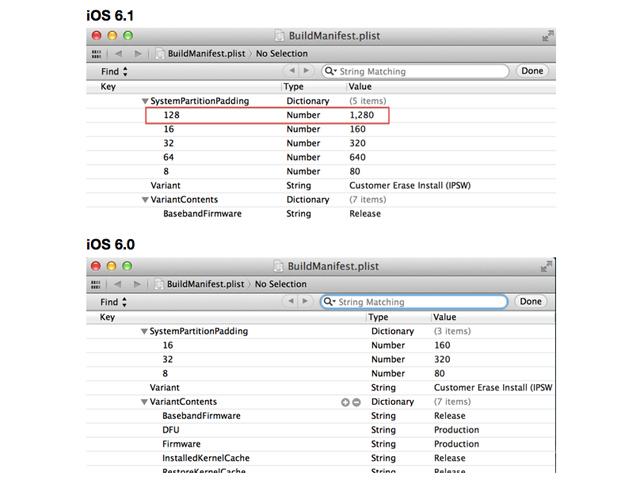Go forward in iOS 6.1 window jump bar
640x480 pixels.
click(x=138, y=53)
